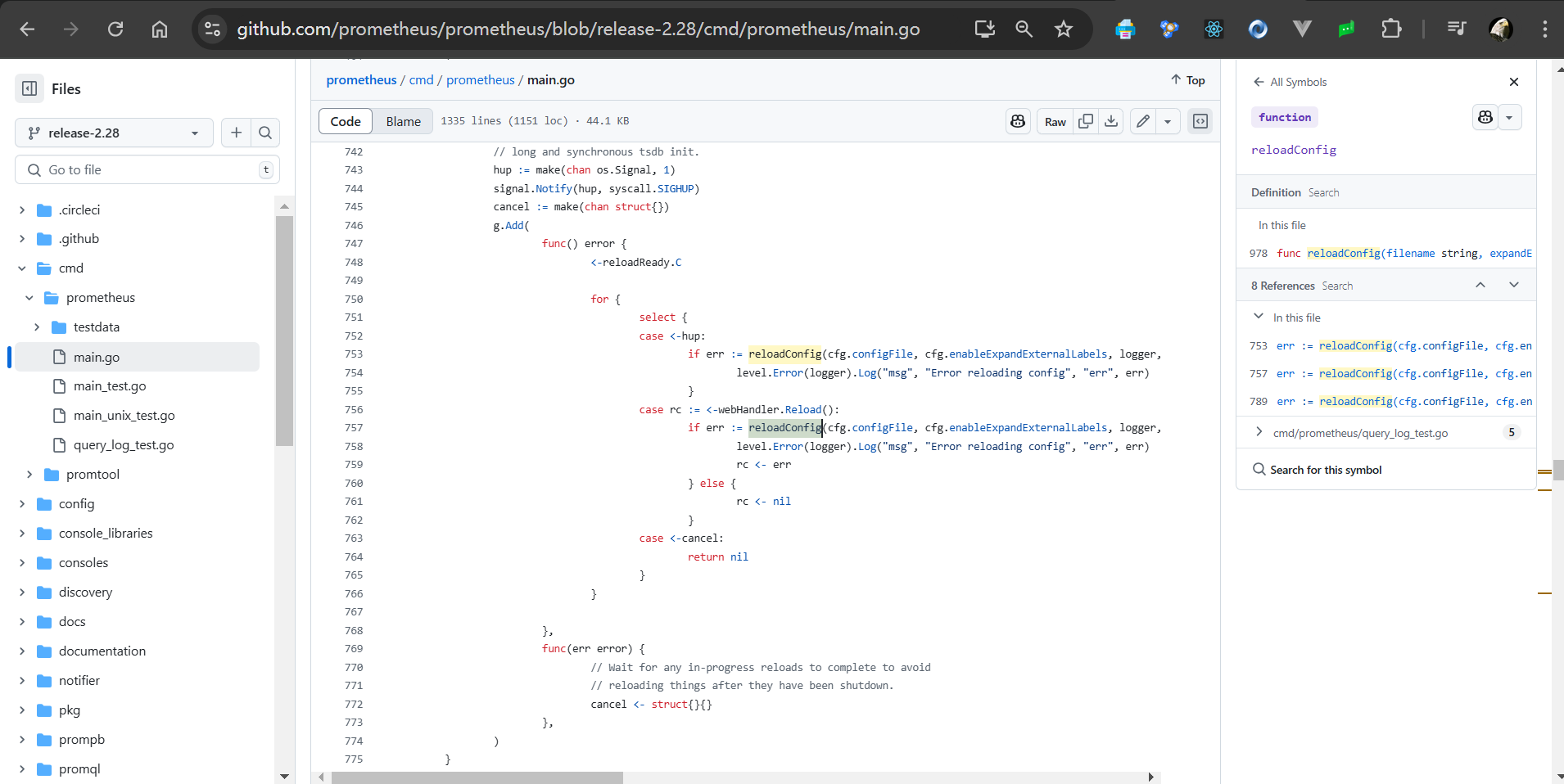The height and width of the screenshot is (784, 1564).
Task: Open browser profile avatar
Action: coord(1501,29)
